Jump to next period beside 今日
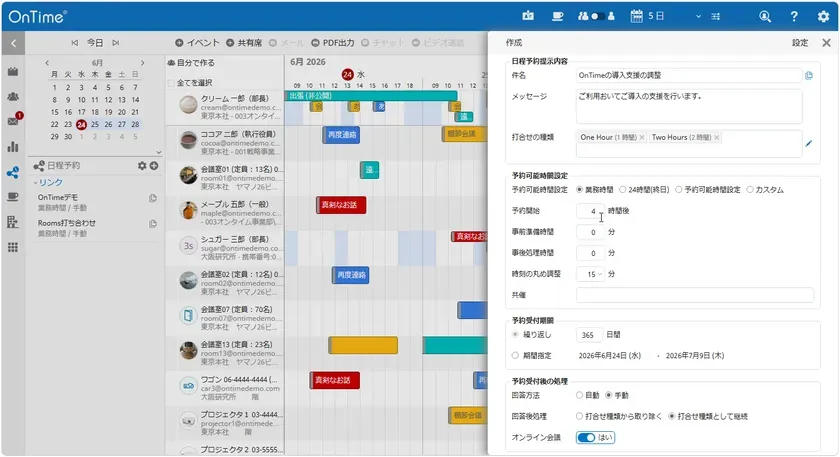Image resolution: width=840 pixels, height=457 pixels. pyautogui.click(x=116, y=43)
